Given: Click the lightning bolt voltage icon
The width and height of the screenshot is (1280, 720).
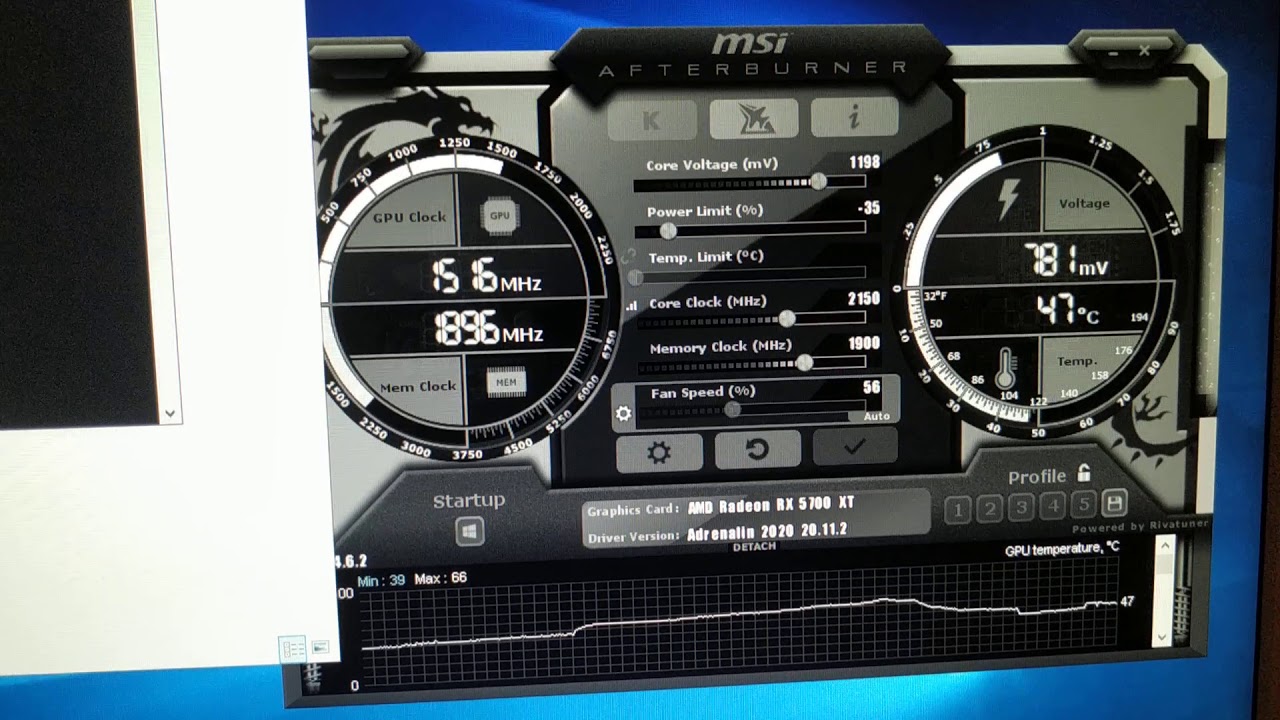Looking at the screenshot, I should [x=1007, y=199].
